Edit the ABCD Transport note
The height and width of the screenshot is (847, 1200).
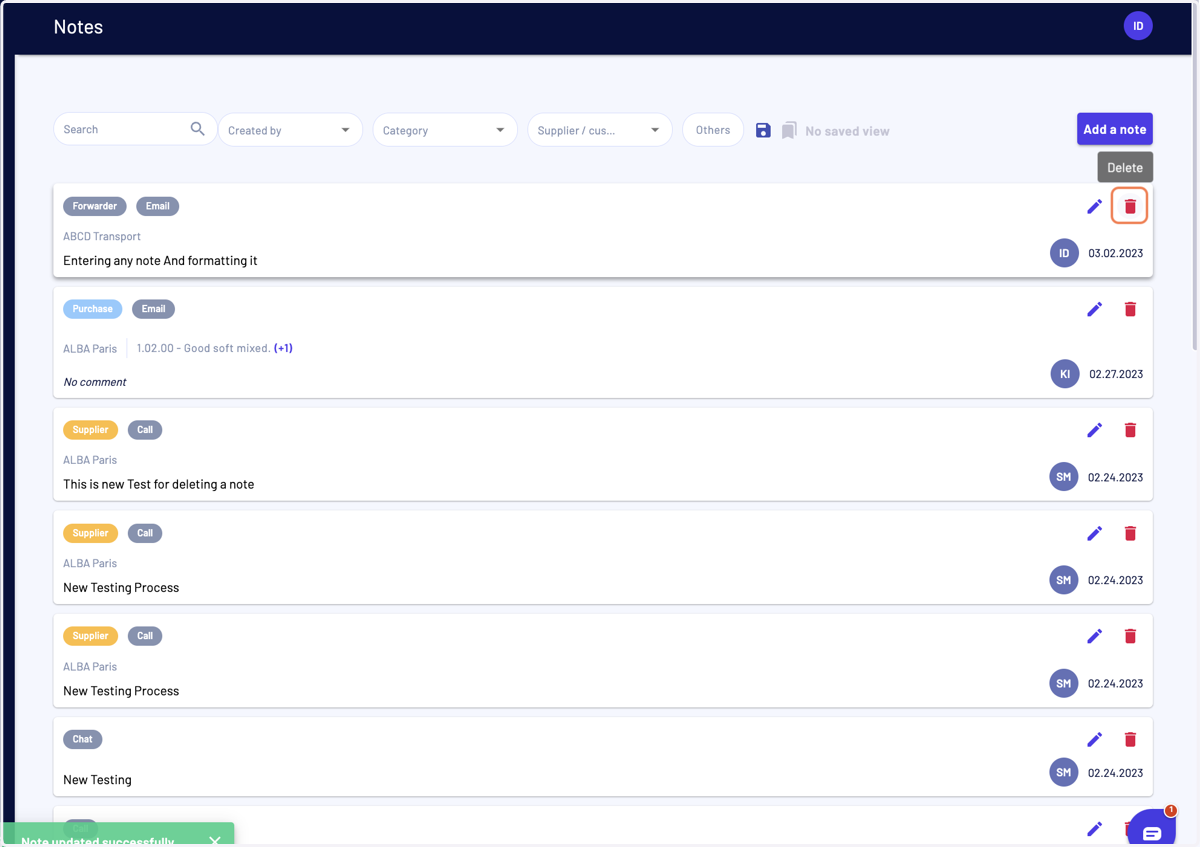pos(1095,206)
